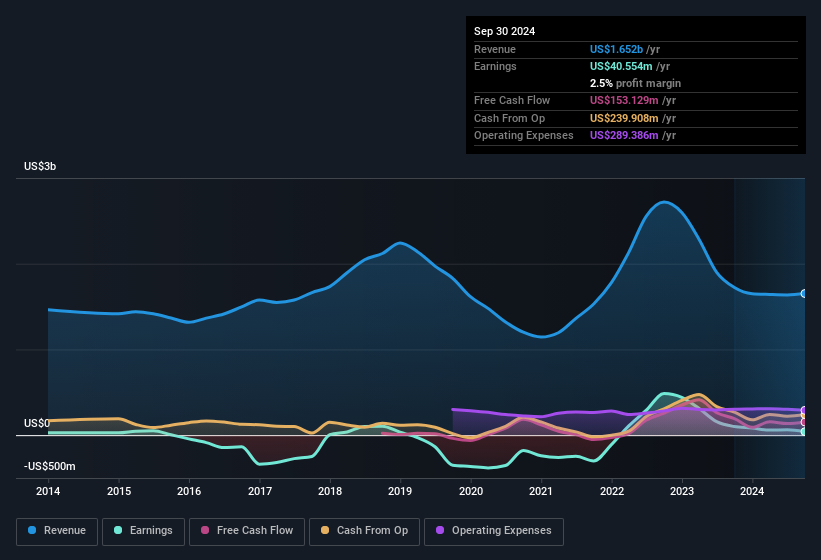Click the US$3b y-axis label
The width and height of the screenshot is (821, 560).
[40, 166]
